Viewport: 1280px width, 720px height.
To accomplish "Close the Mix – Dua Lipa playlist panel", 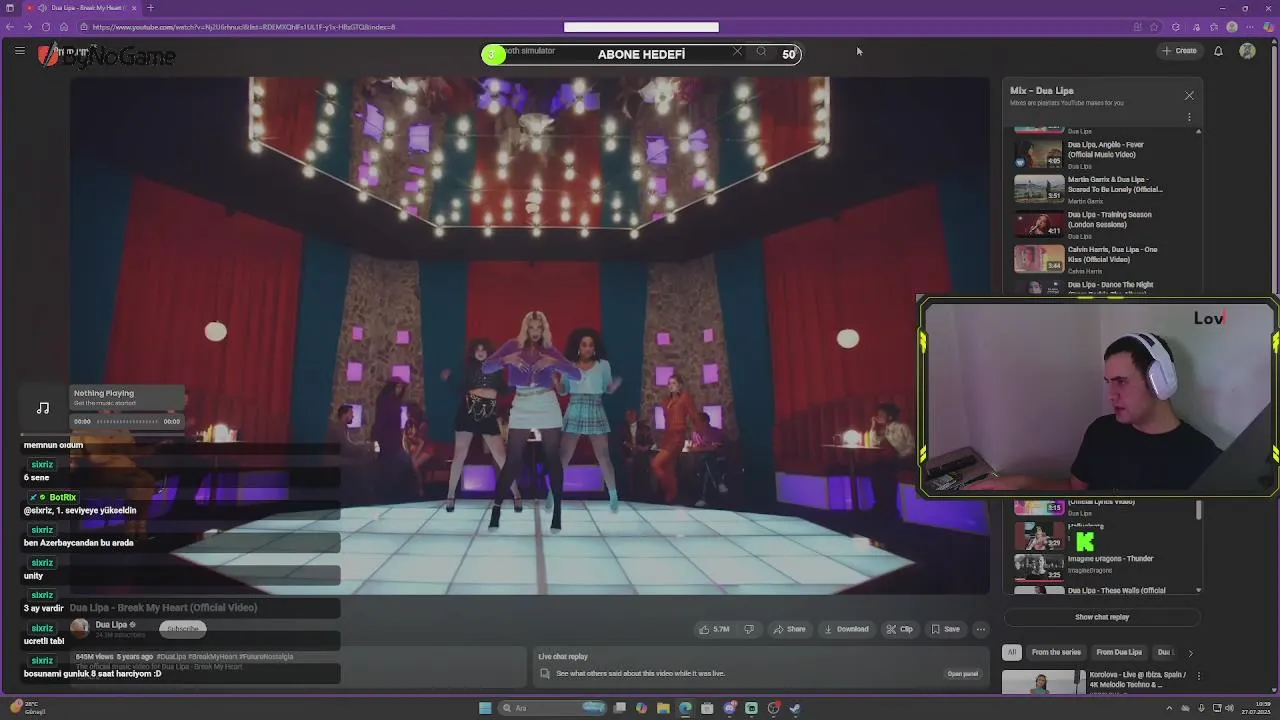I will click(1189, 95).
